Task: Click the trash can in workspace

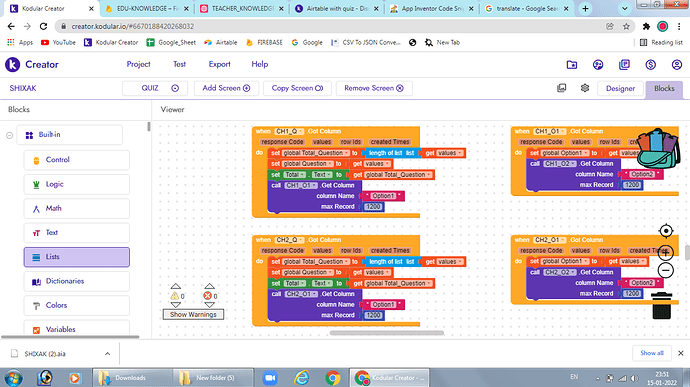Action: (x=661, y=305)
